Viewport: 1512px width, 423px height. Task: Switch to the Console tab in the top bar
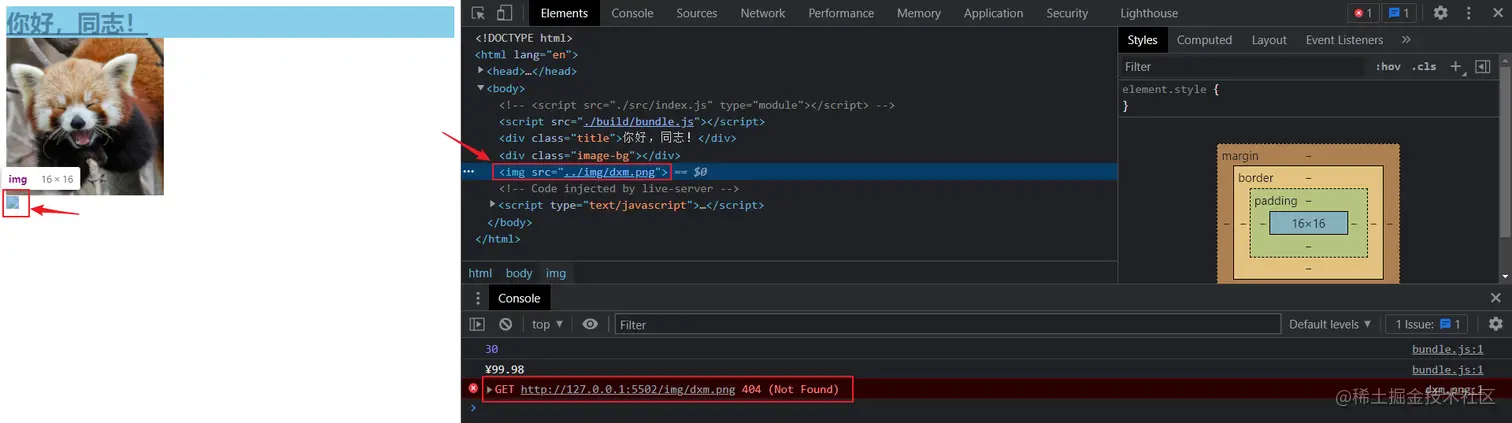632,13
